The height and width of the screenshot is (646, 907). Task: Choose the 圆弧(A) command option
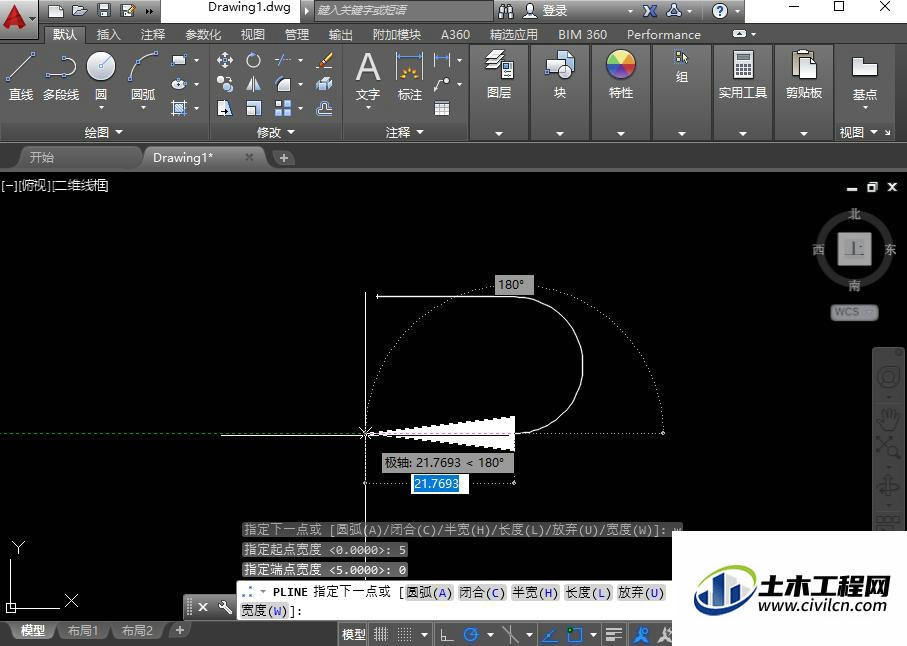click(429, 593)
